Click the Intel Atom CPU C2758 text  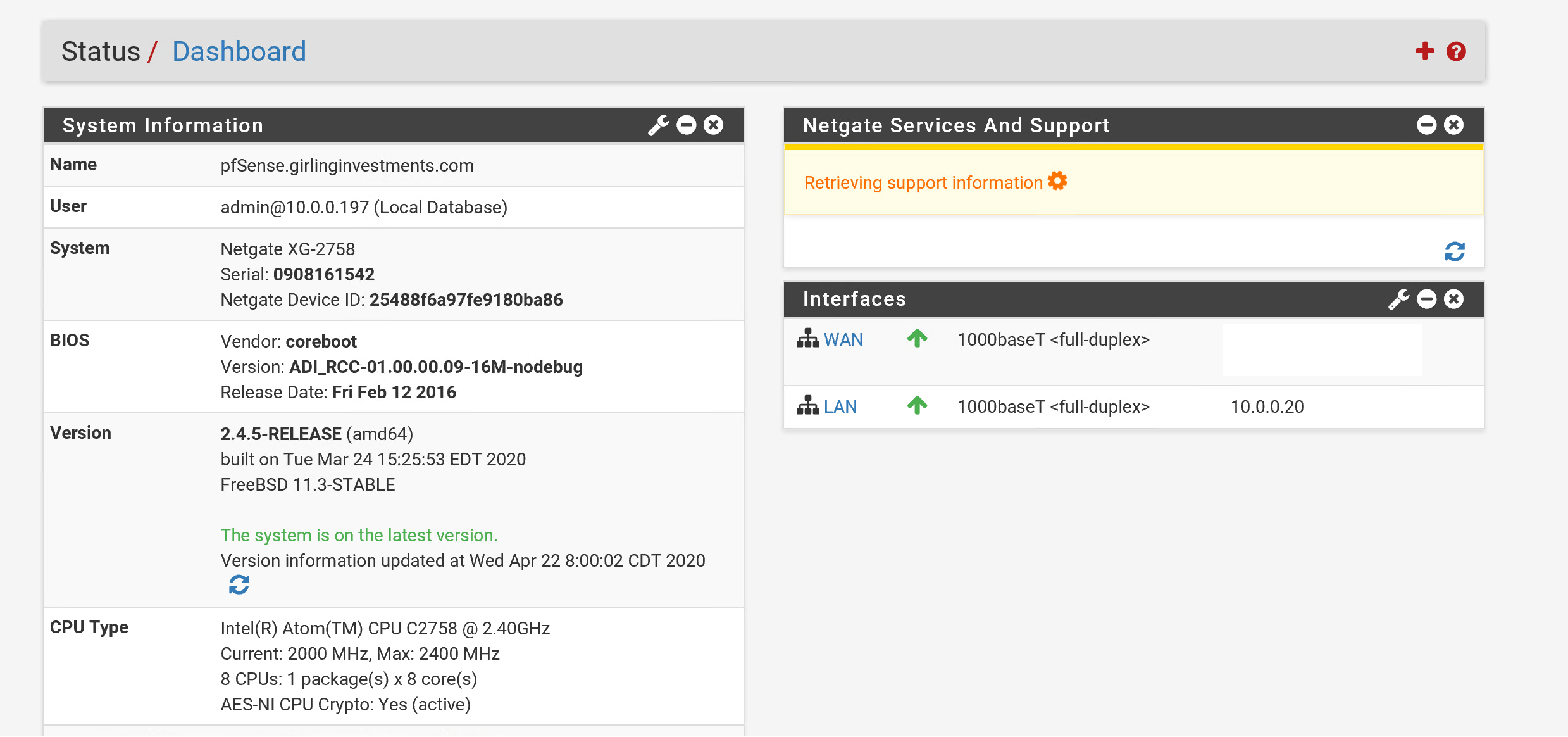[x=385, y=628]
